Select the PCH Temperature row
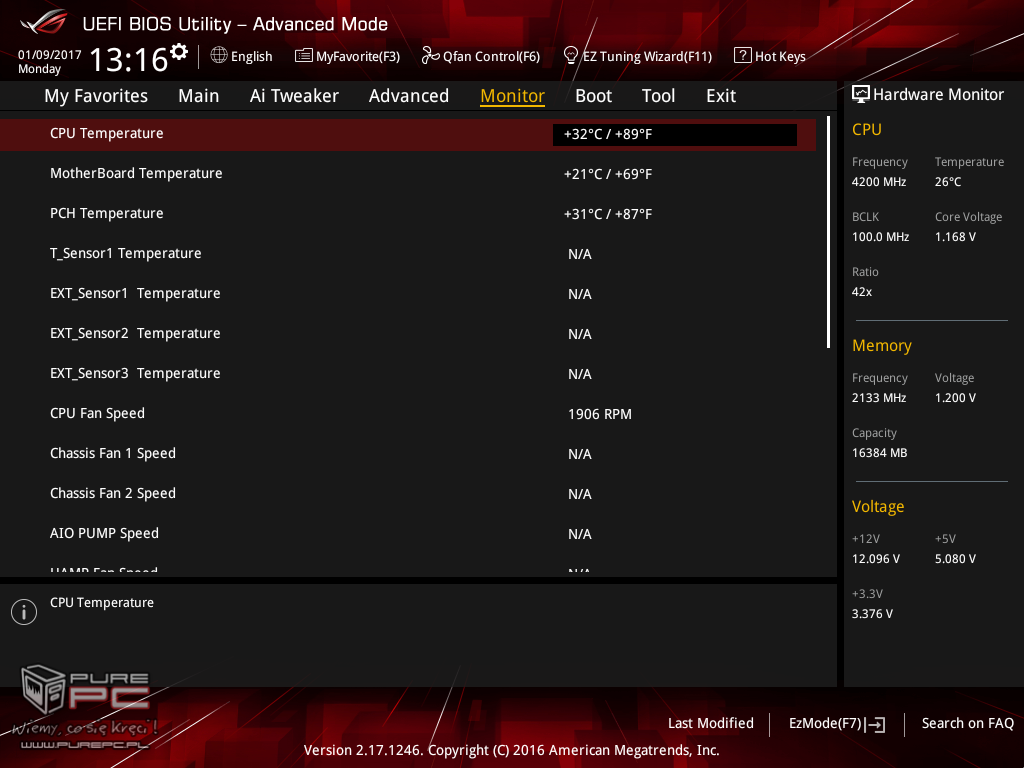This screenshot has width=1024, height=768. pos(400,213)
